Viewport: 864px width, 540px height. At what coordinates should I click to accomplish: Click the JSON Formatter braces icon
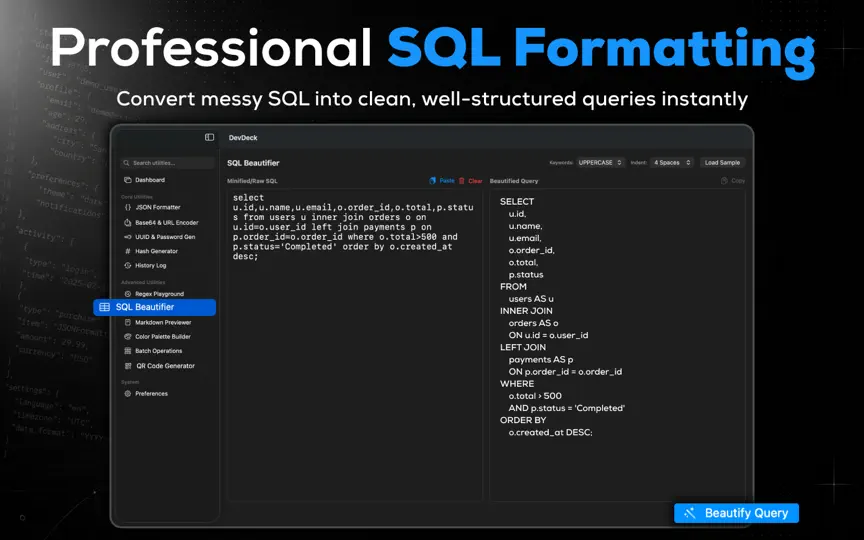click(x=128, y=208)
